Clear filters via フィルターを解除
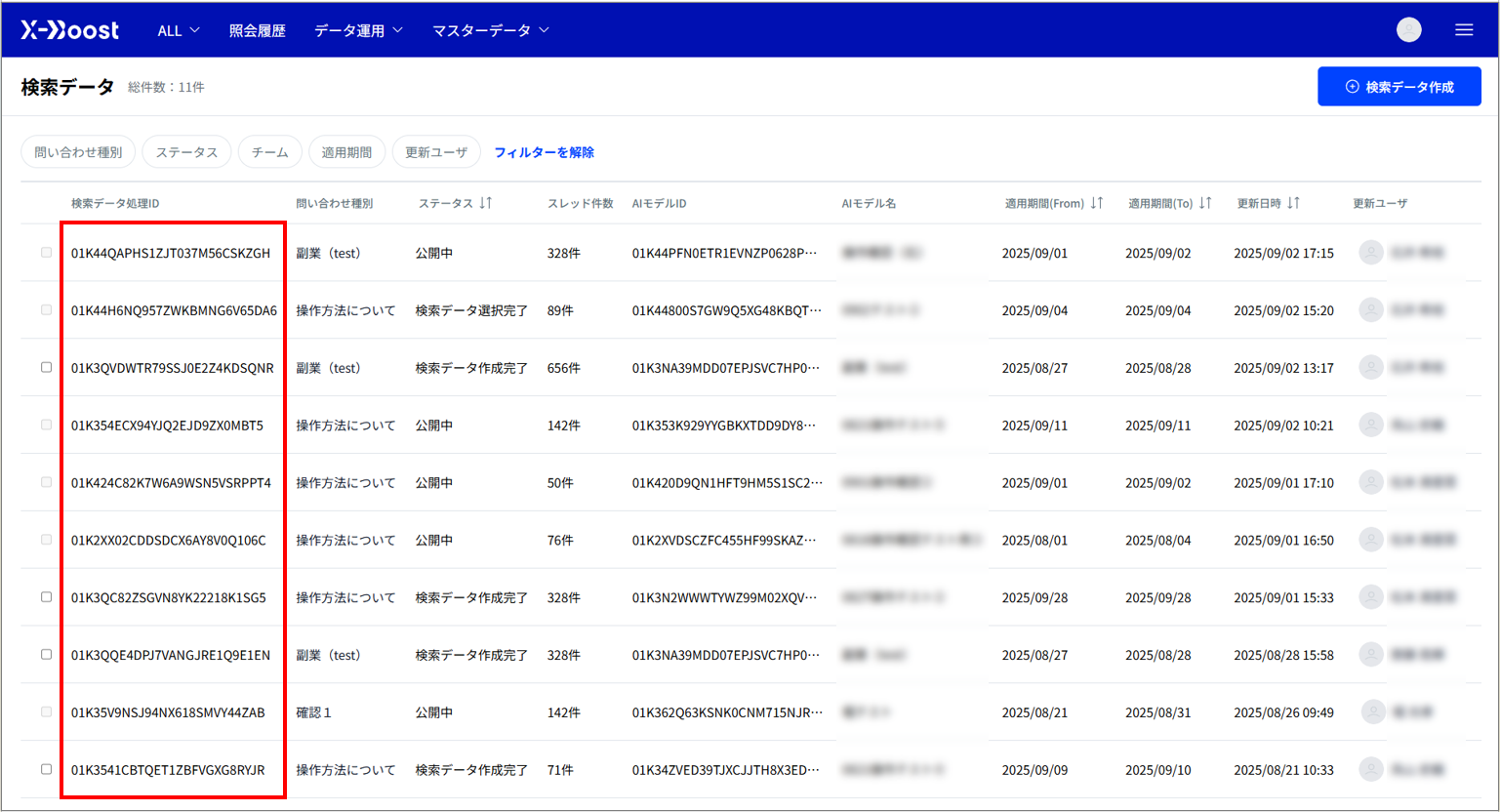 coord(544,152)
